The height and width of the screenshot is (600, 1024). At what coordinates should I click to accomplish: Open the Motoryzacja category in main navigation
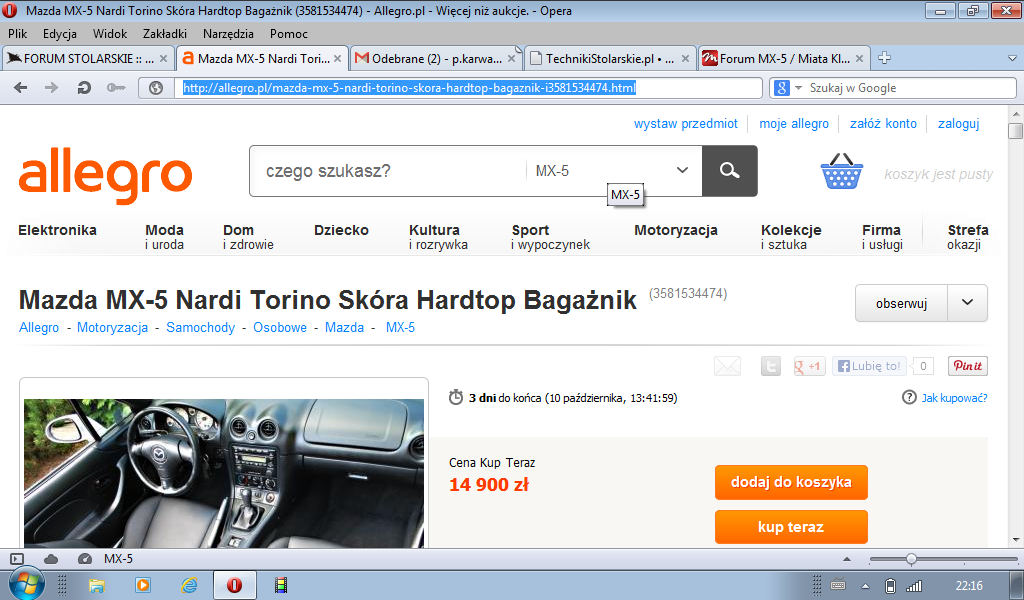(676, 230)
